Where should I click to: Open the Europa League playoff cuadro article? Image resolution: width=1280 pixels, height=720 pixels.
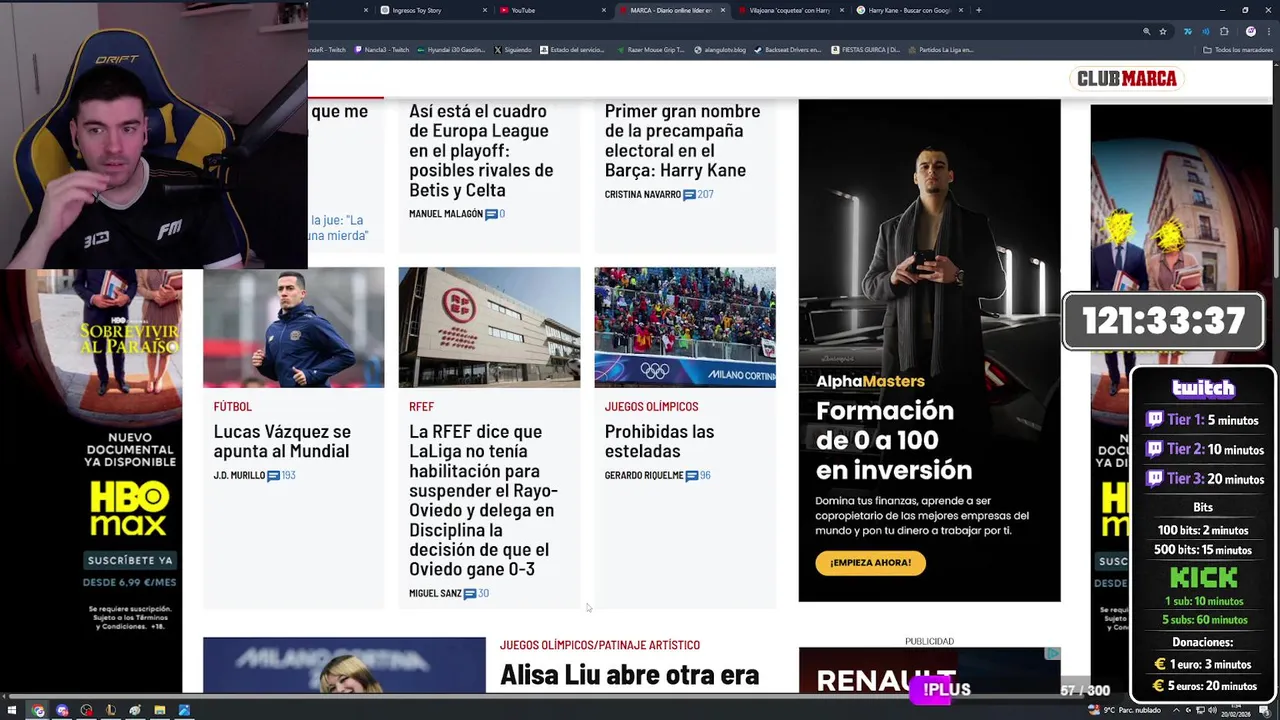pos(481,150)
